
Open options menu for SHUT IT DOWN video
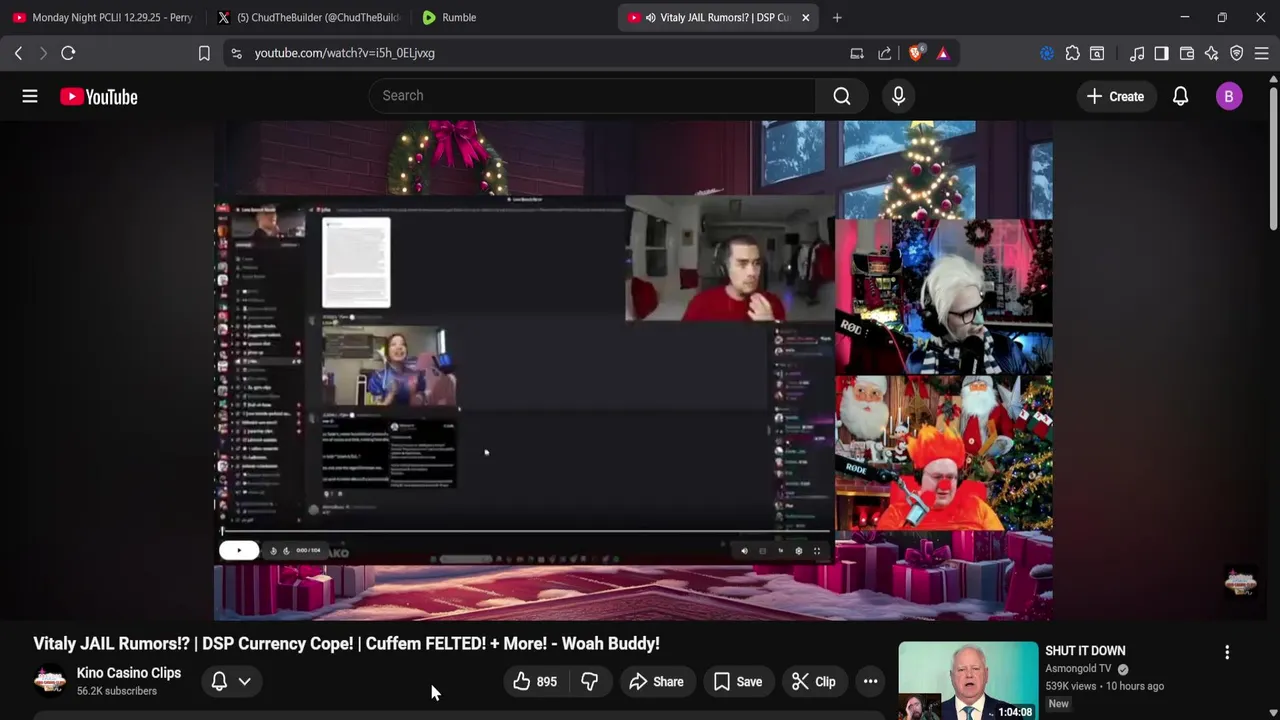[1227, 652]
